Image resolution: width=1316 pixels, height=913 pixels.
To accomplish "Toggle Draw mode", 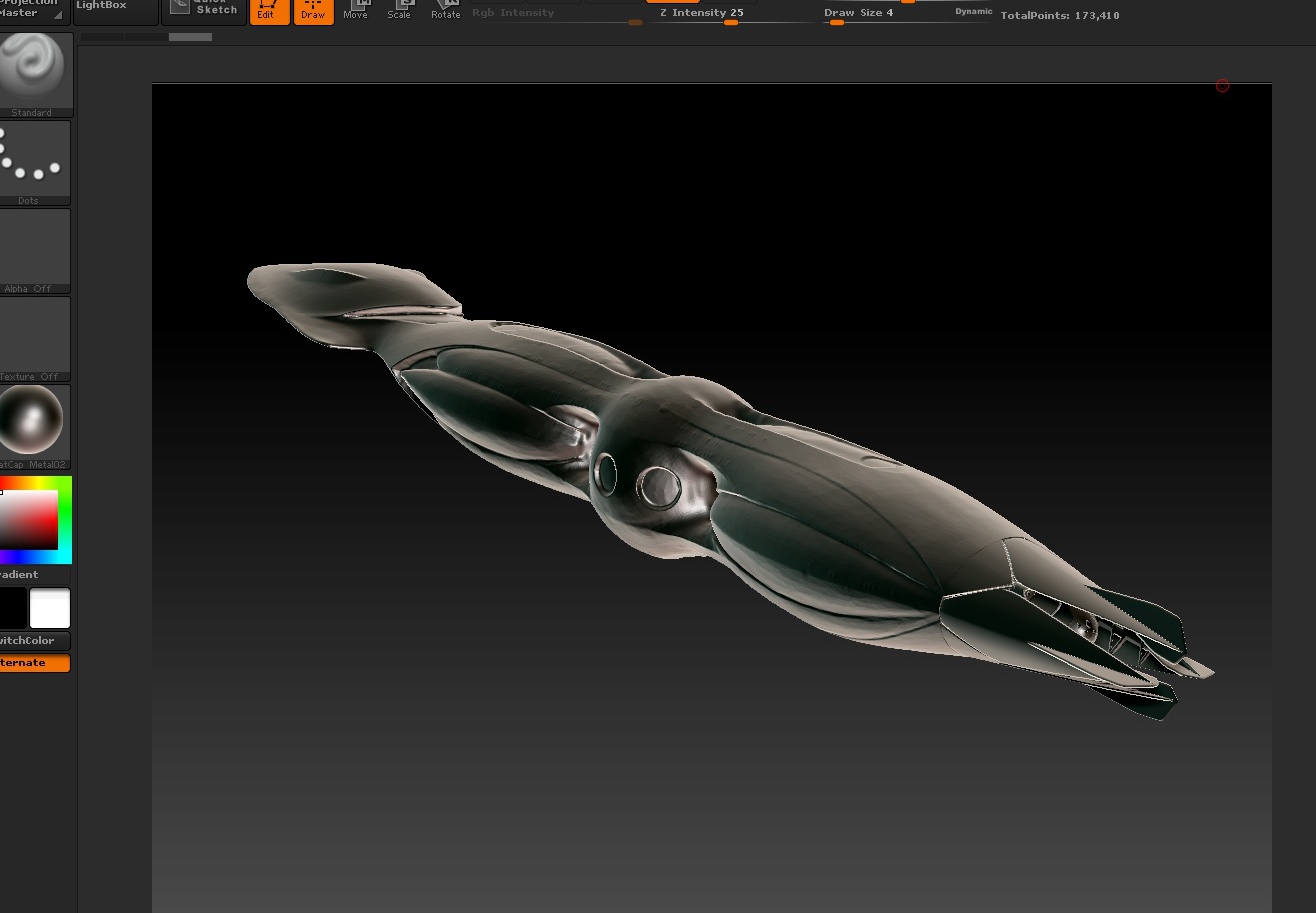I will 313,10.
